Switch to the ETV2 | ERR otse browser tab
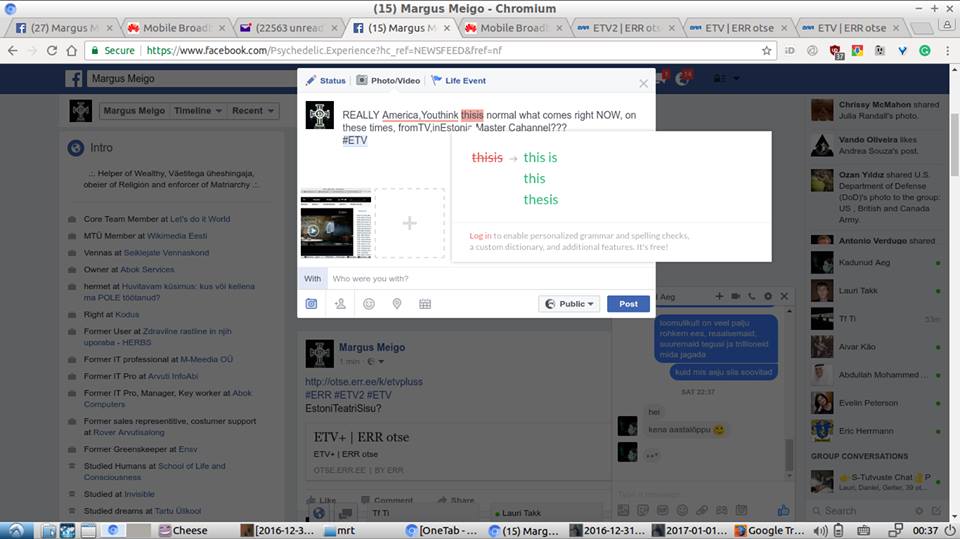Image resolution: width=960 pixels, height=539 pixels. (x=624, y=28)
